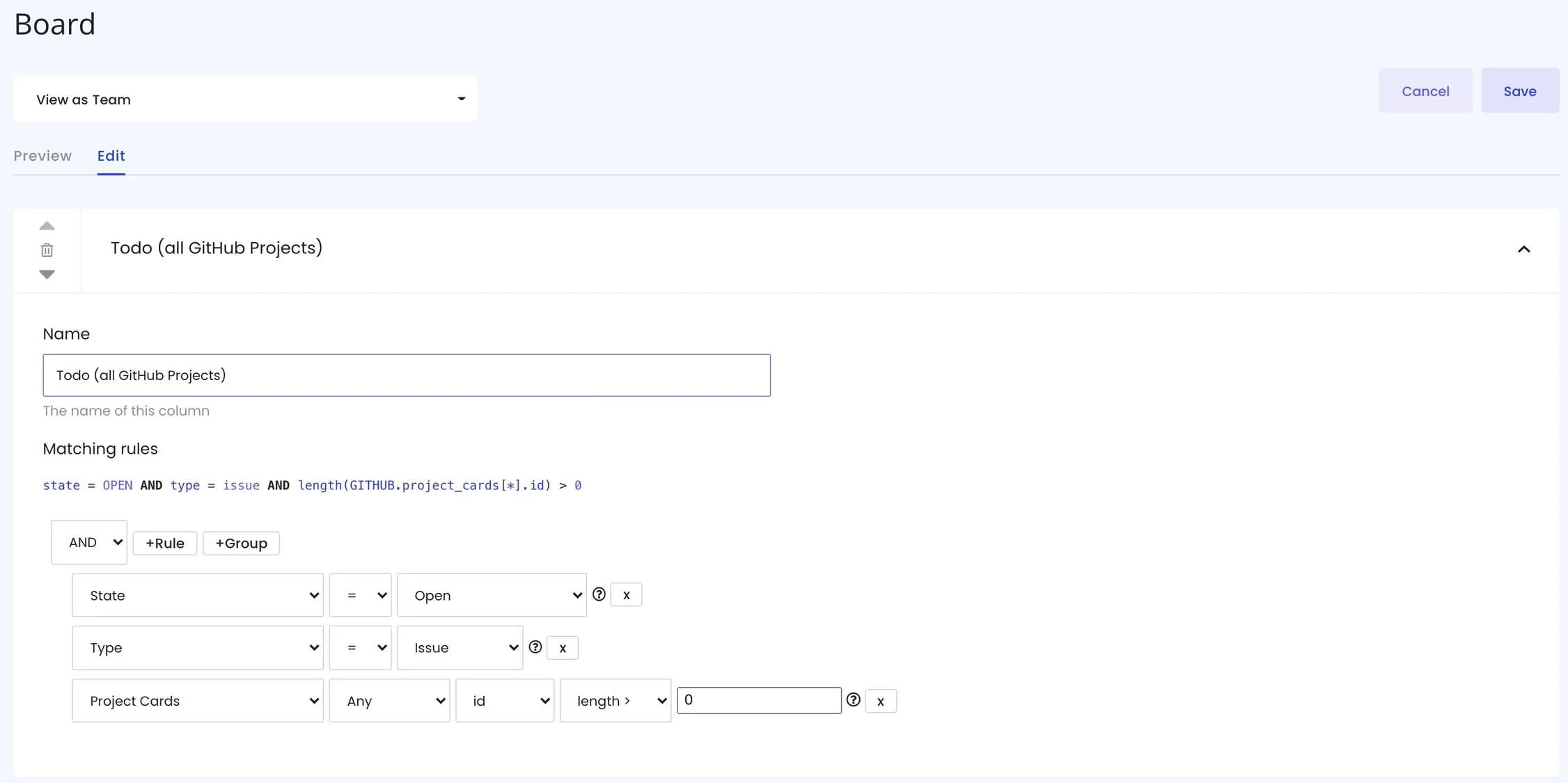Remove the Project Cards rule
This screenshot has height=783, width=1568.
pyautogui.click(x=880, y=701)
